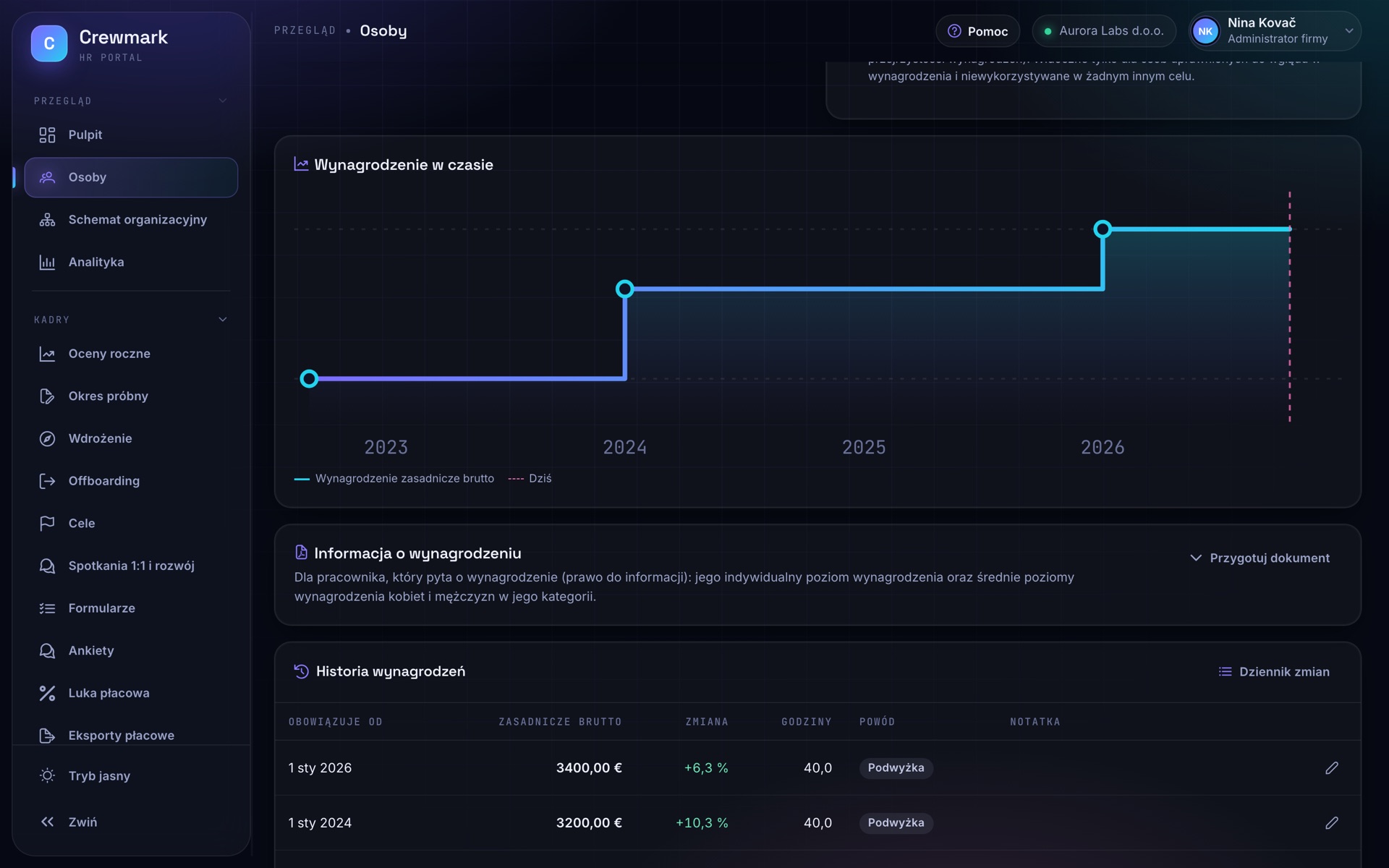
Task: Open the Wdrożenie compass icon
Action: [47, 439]
